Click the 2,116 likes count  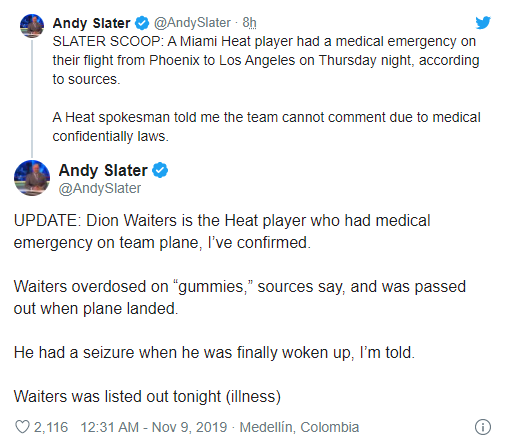pos(51,427)
